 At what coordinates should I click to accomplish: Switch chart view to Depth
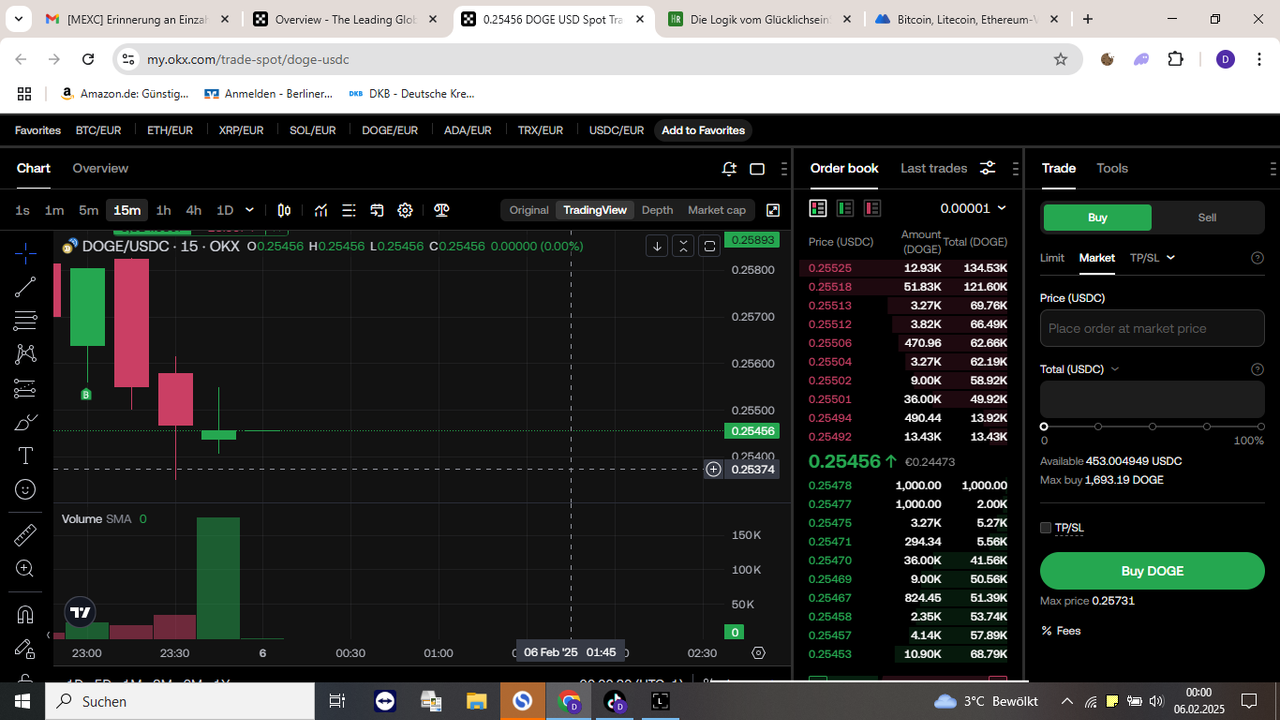click(657, 210)
